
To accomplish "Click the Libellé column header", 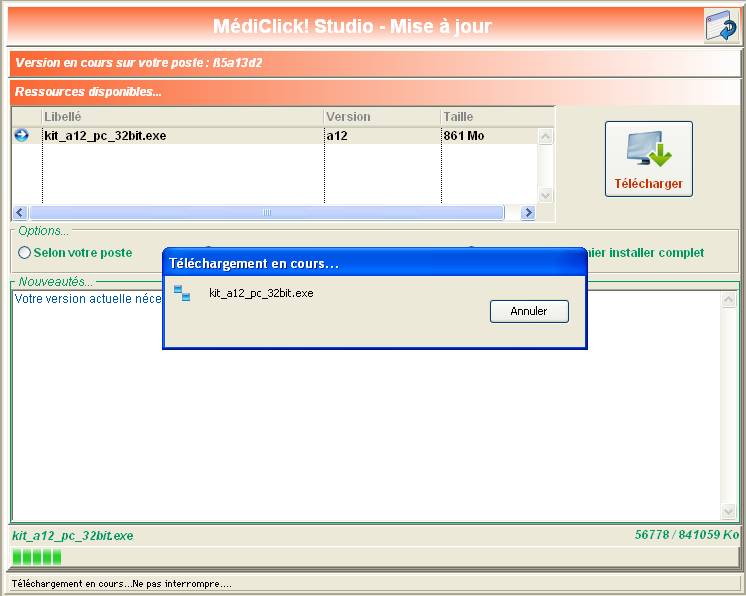I will click(183, 117).
